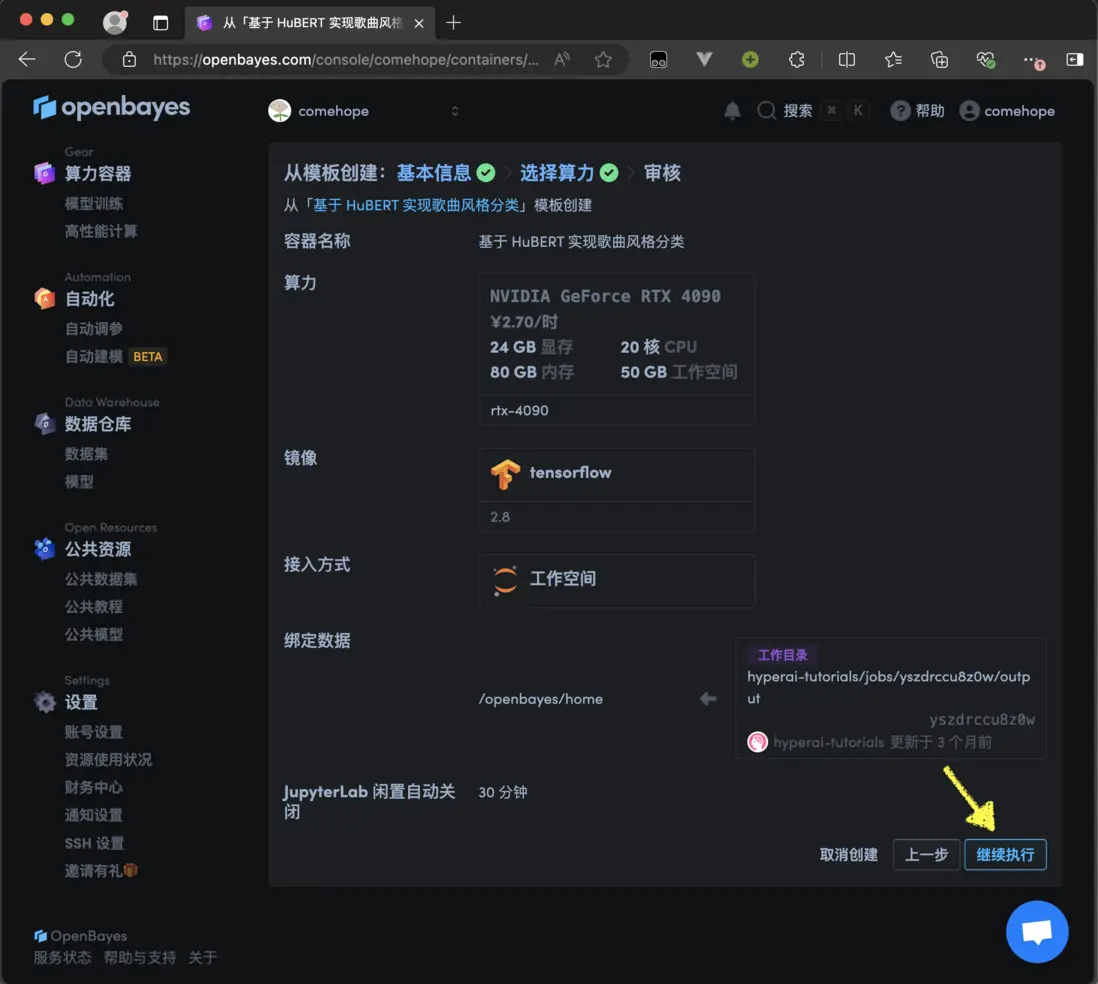Open 邀请有礼 in sidebar

102,871
